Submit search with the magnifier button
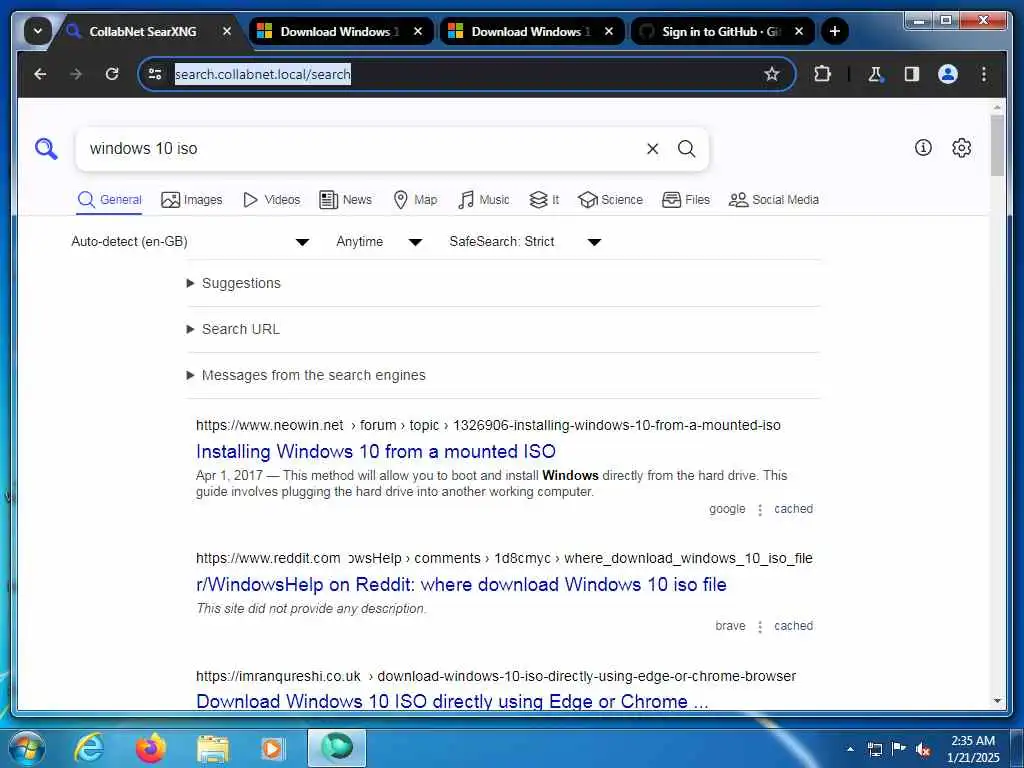This screenshot has height=768, width=1024. (686, 149)
